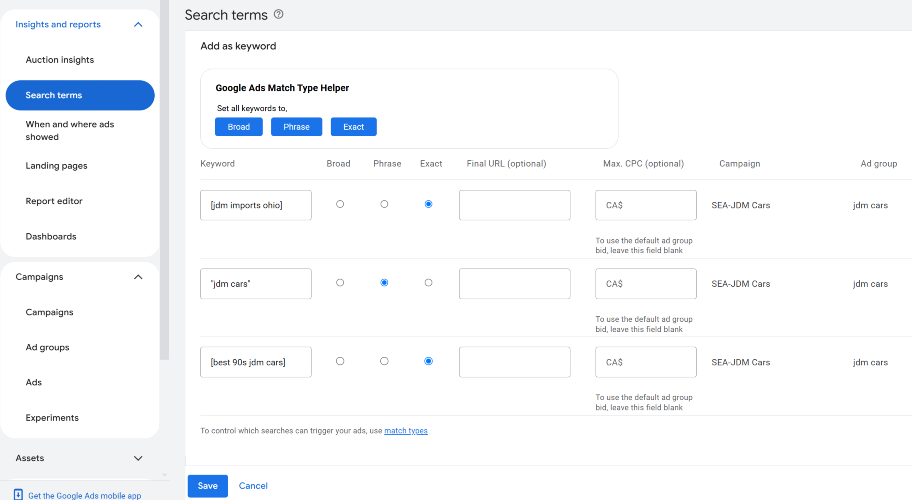Click Final URL field for best 90s jdm cars

point(515,362)
